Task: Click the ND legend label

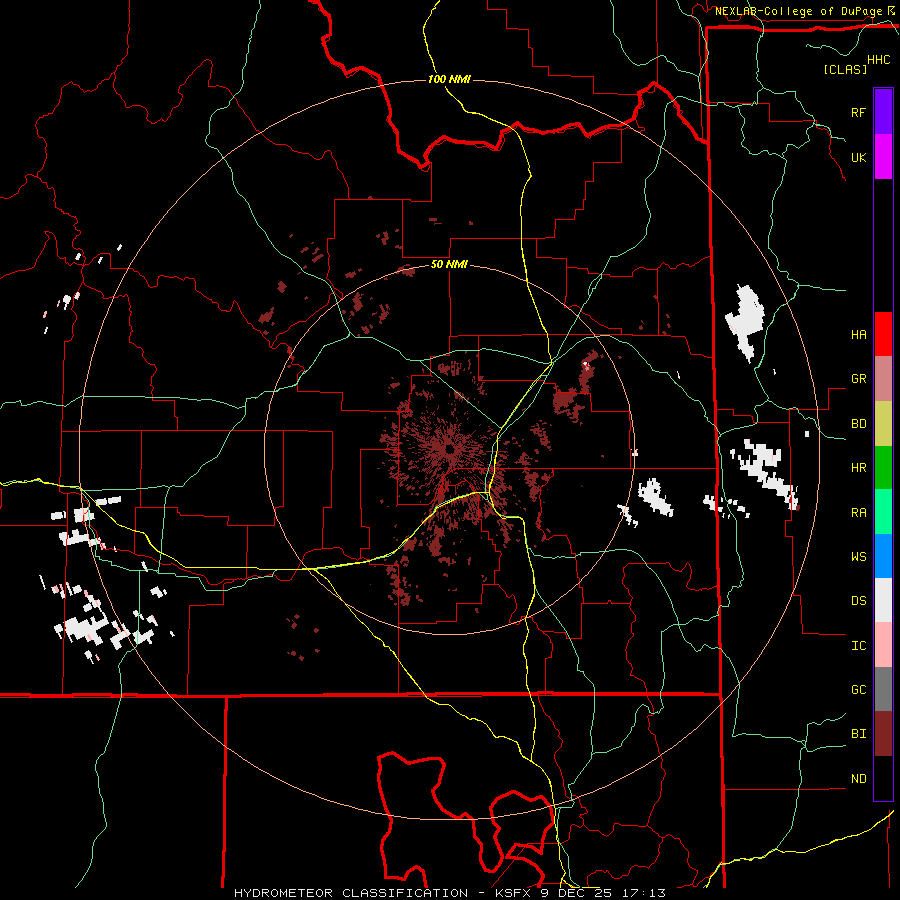Action: (858, 778)
